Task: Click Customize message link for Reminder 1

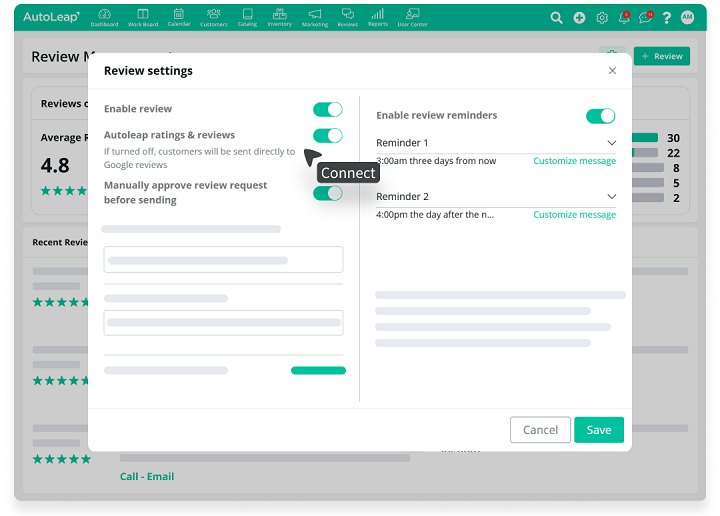Action: click(574, 161)
